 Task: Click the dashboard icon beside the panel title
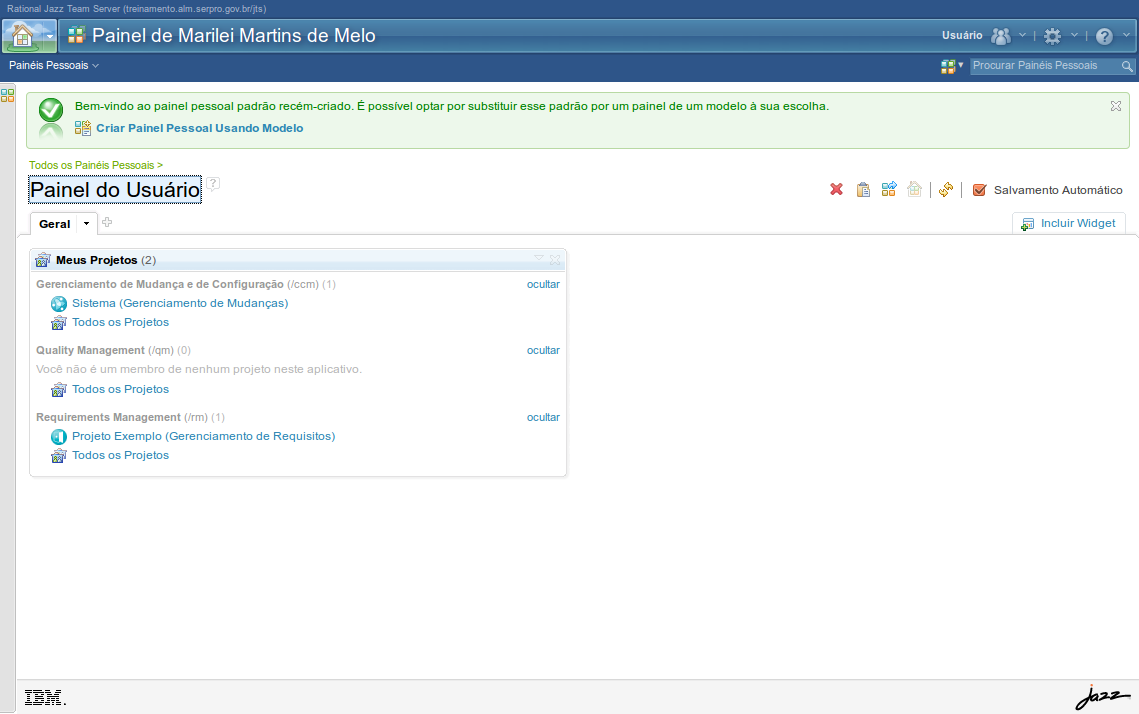point(76,35)
